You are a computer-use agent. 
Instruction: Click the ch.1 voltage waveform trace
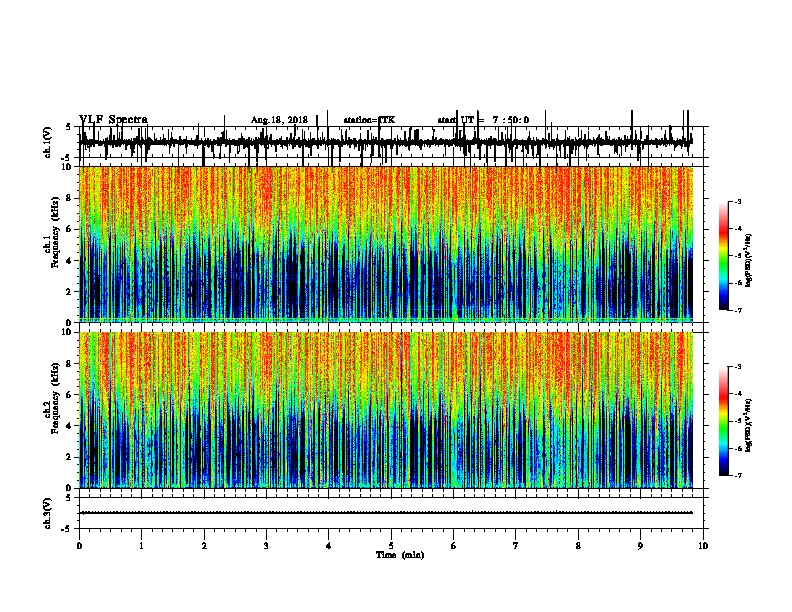386,142
